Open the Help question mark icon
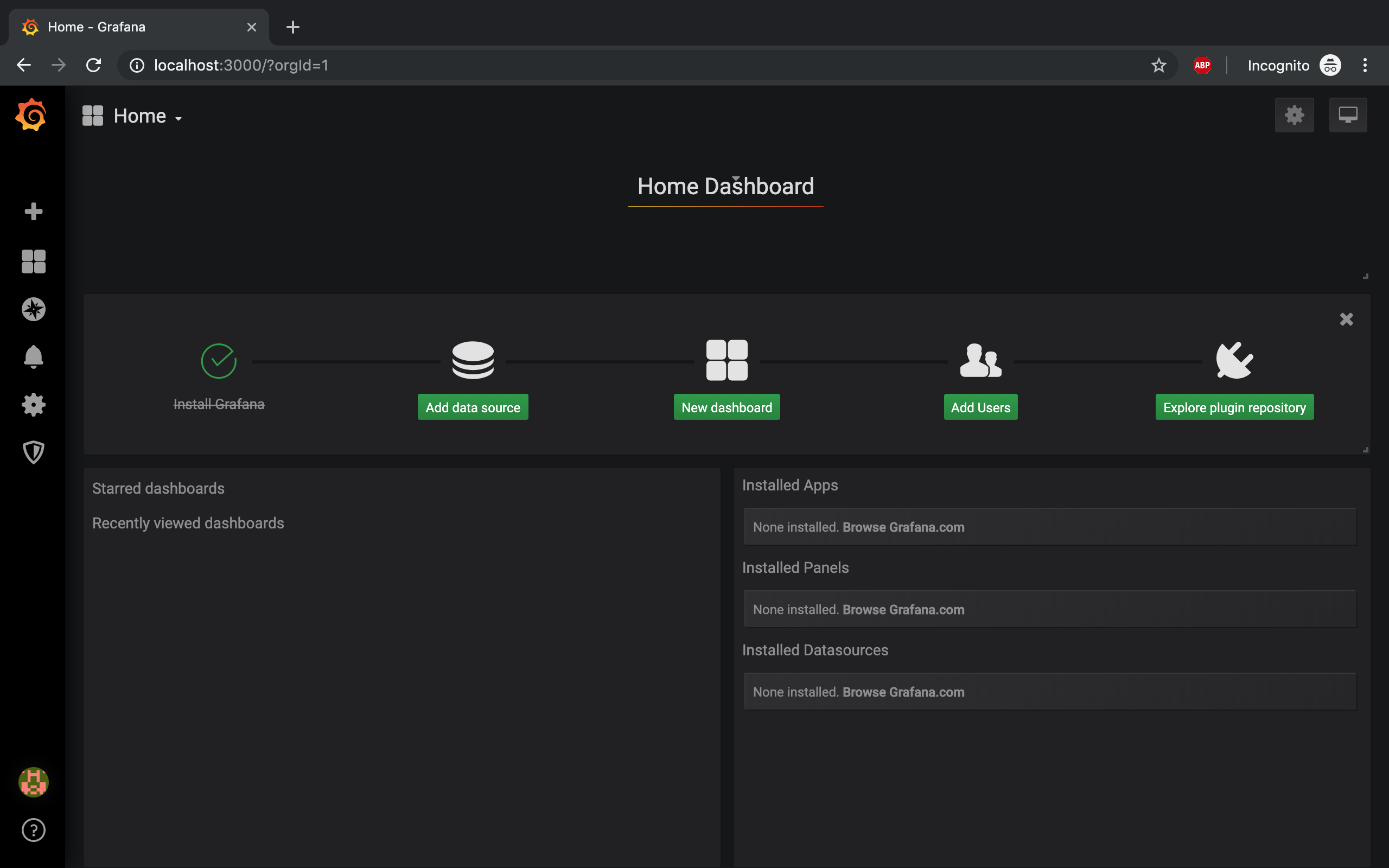This screenshot has width=1389, height=868. [33, 830]
